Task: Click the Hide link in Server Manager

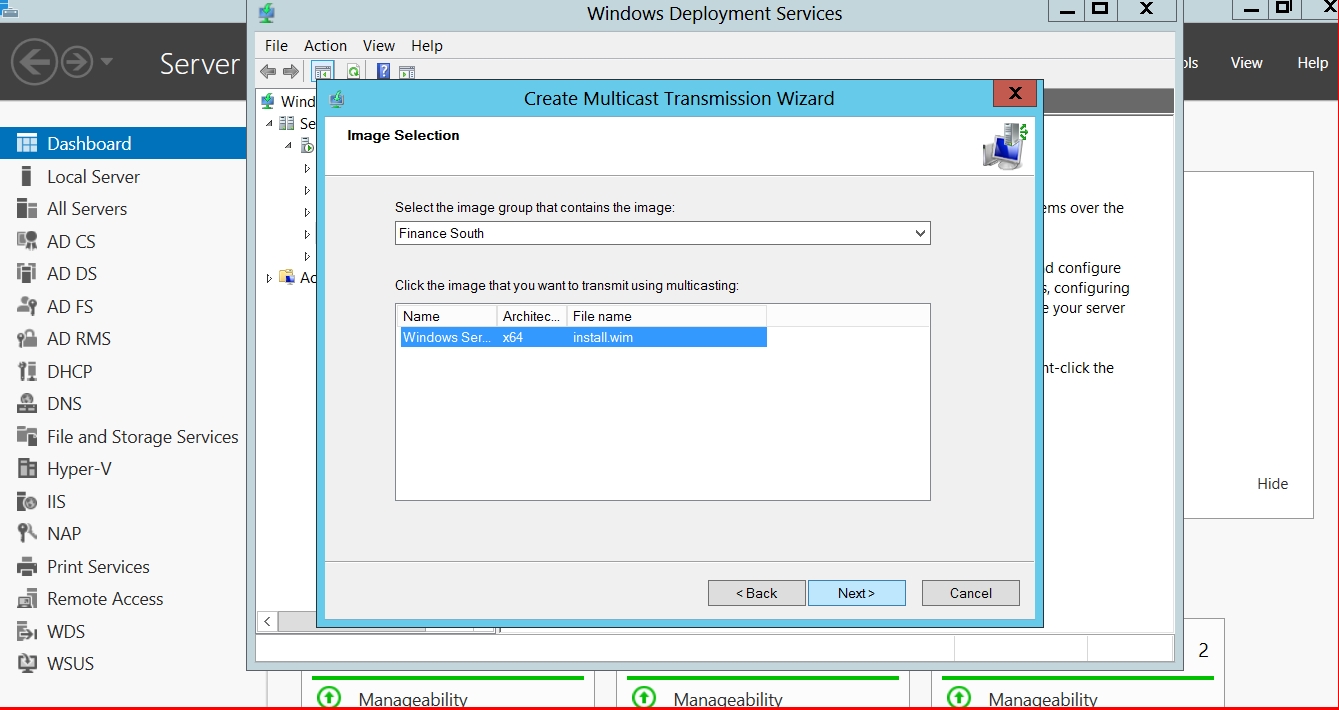Action: point(1272,483)
